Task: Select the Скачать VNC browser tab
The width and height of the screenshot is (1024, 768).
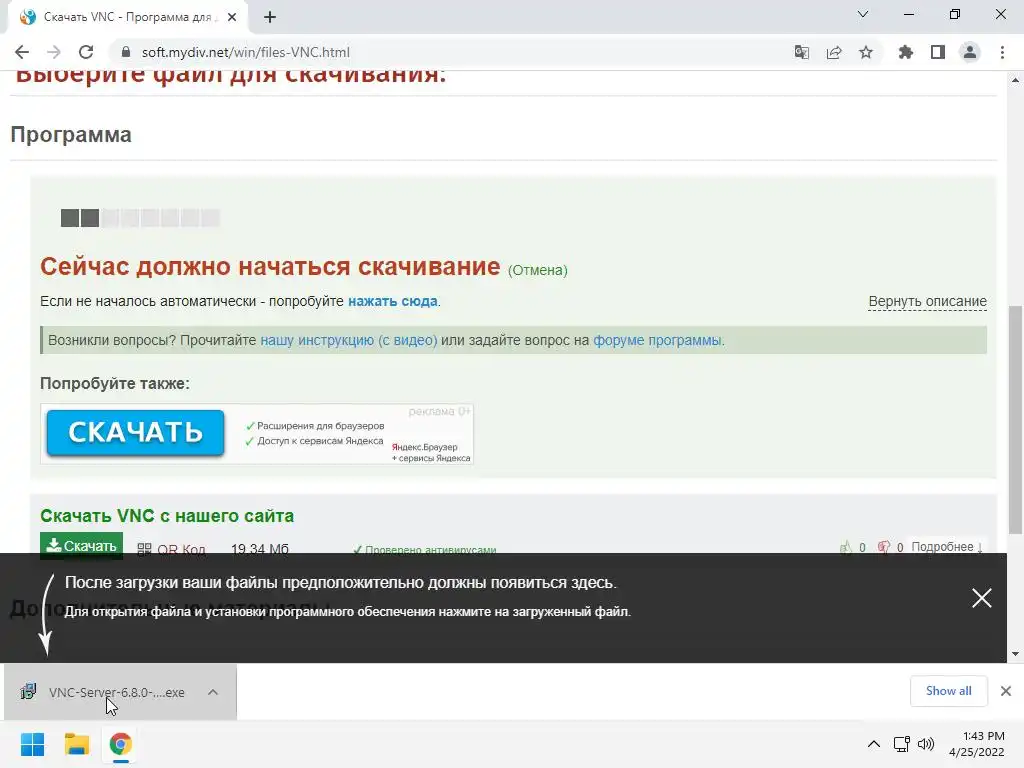Action: [x=127, y=18]
